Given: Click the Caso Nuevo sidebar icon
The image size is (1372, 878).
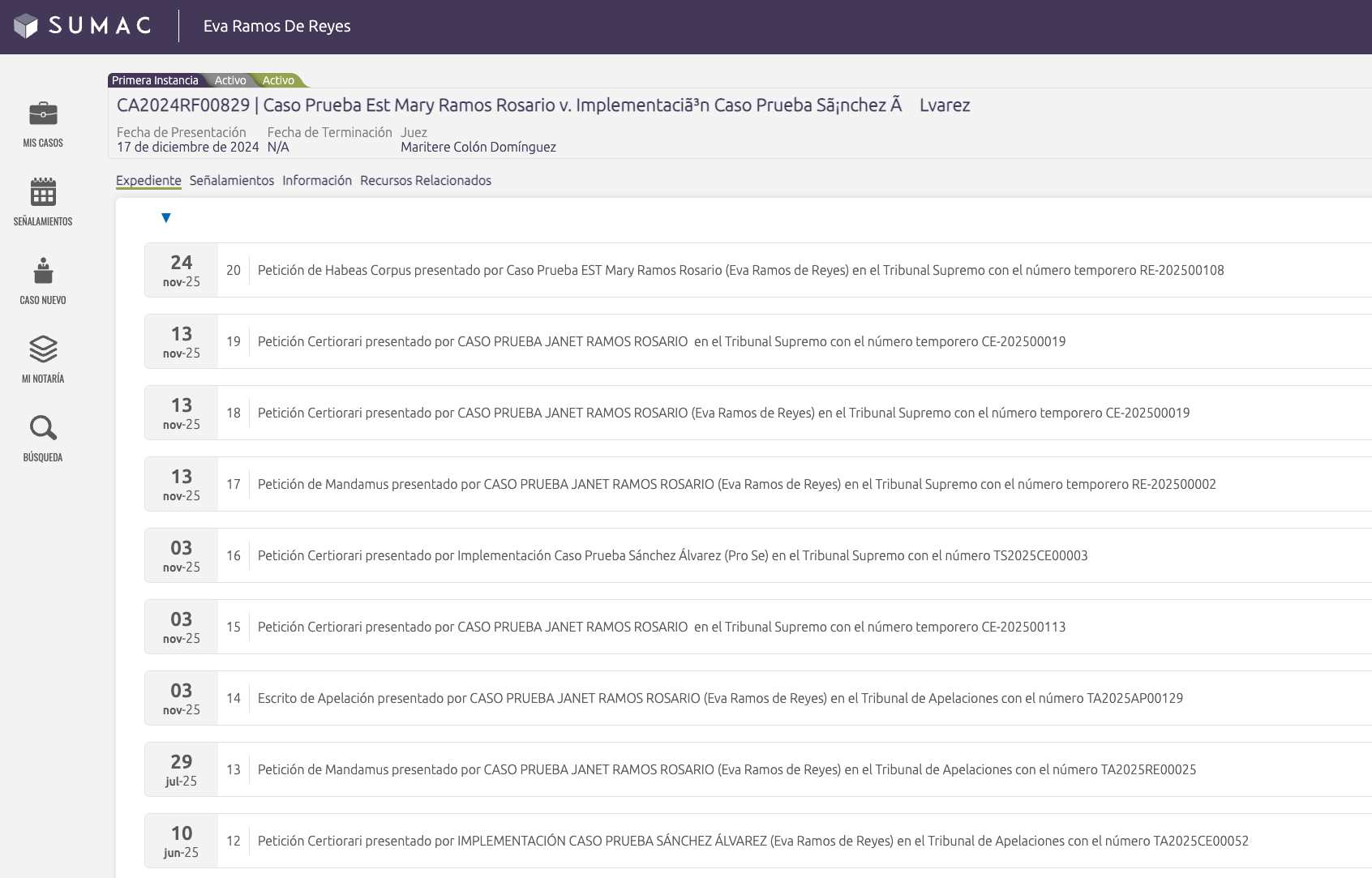Looking at the screenshot, I should coord(43,271).
